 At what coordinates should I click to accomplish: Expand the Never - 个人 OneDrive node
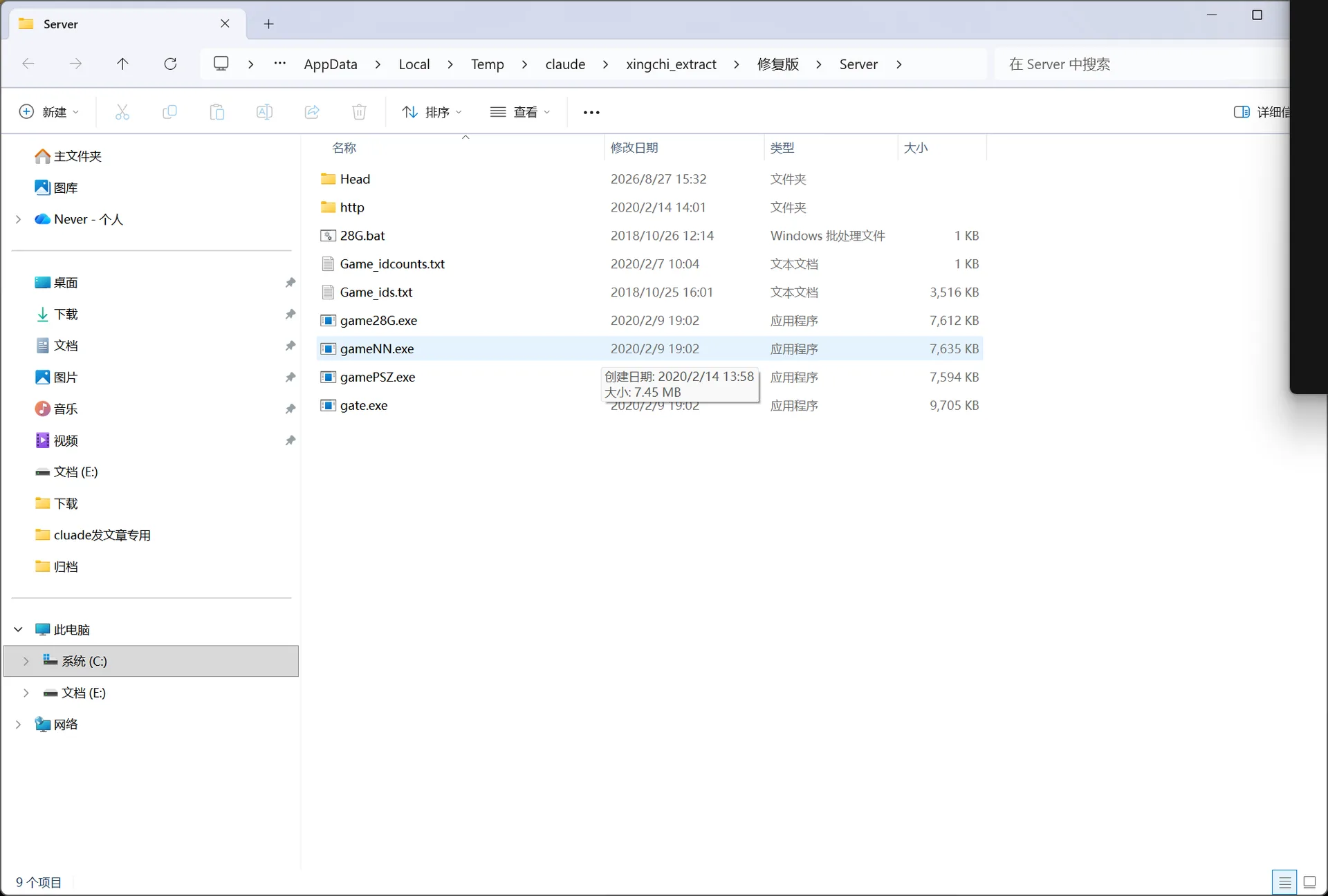pyautogui.click(x=19, y=219)
